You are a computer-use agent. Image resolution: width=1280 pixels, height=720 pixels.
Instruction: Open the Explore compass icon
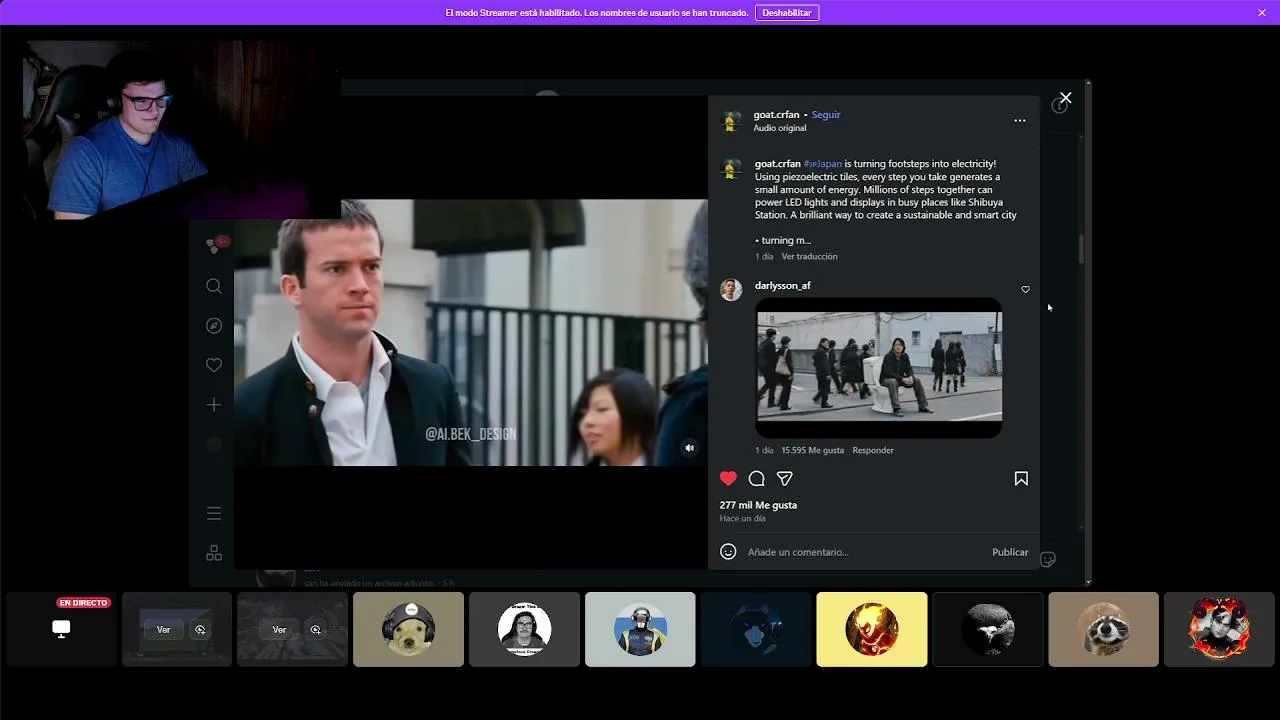[214, 326]
